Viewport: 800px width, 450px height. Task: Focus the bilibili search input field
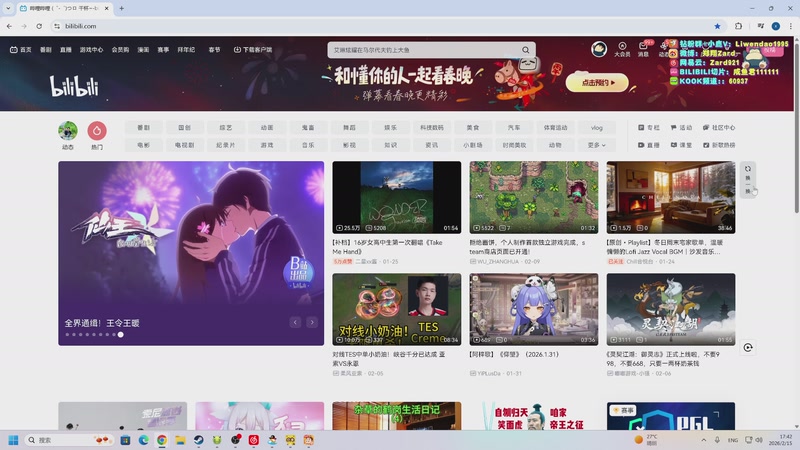point(423,50)
